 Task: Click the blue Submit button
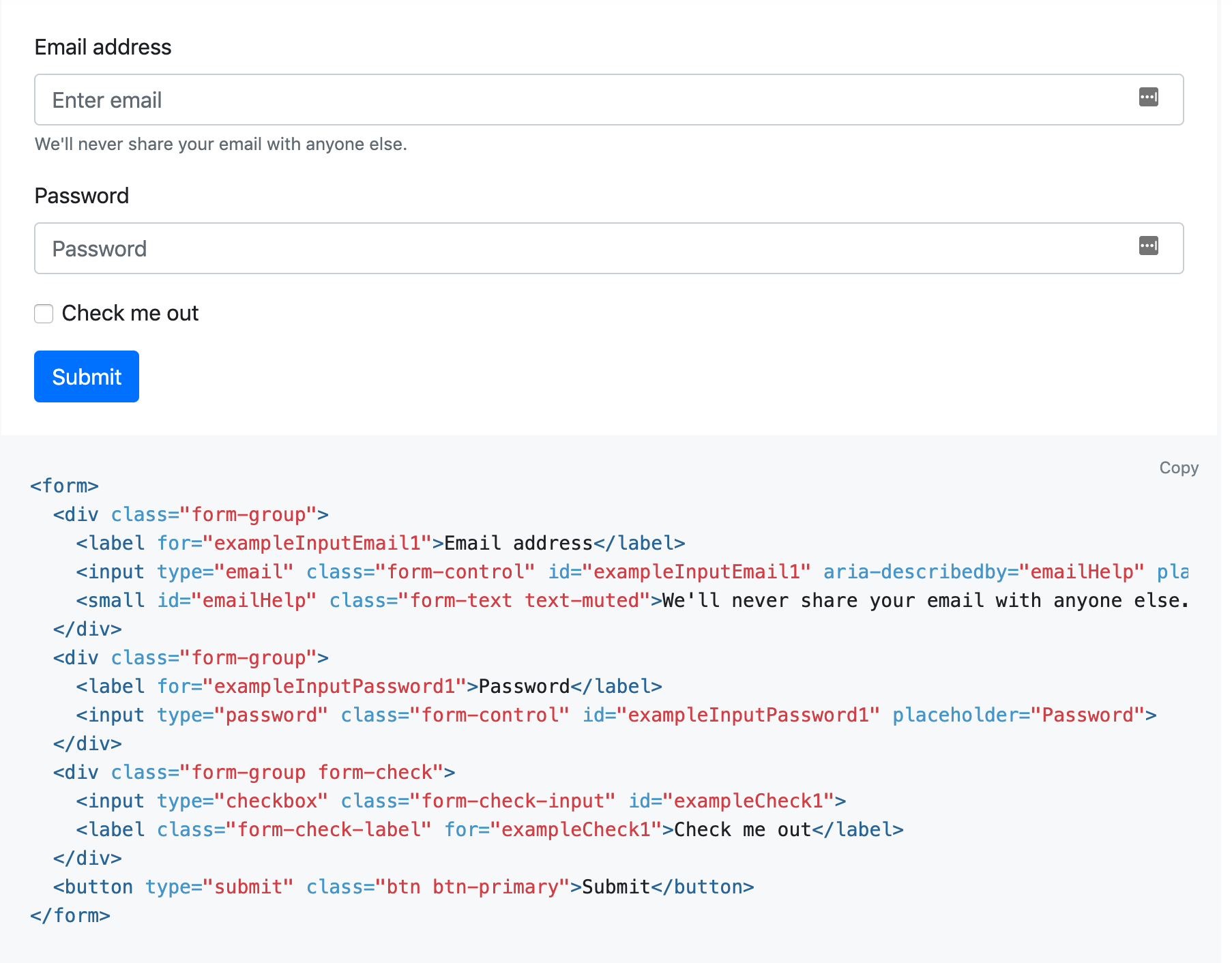click(87, 376)
